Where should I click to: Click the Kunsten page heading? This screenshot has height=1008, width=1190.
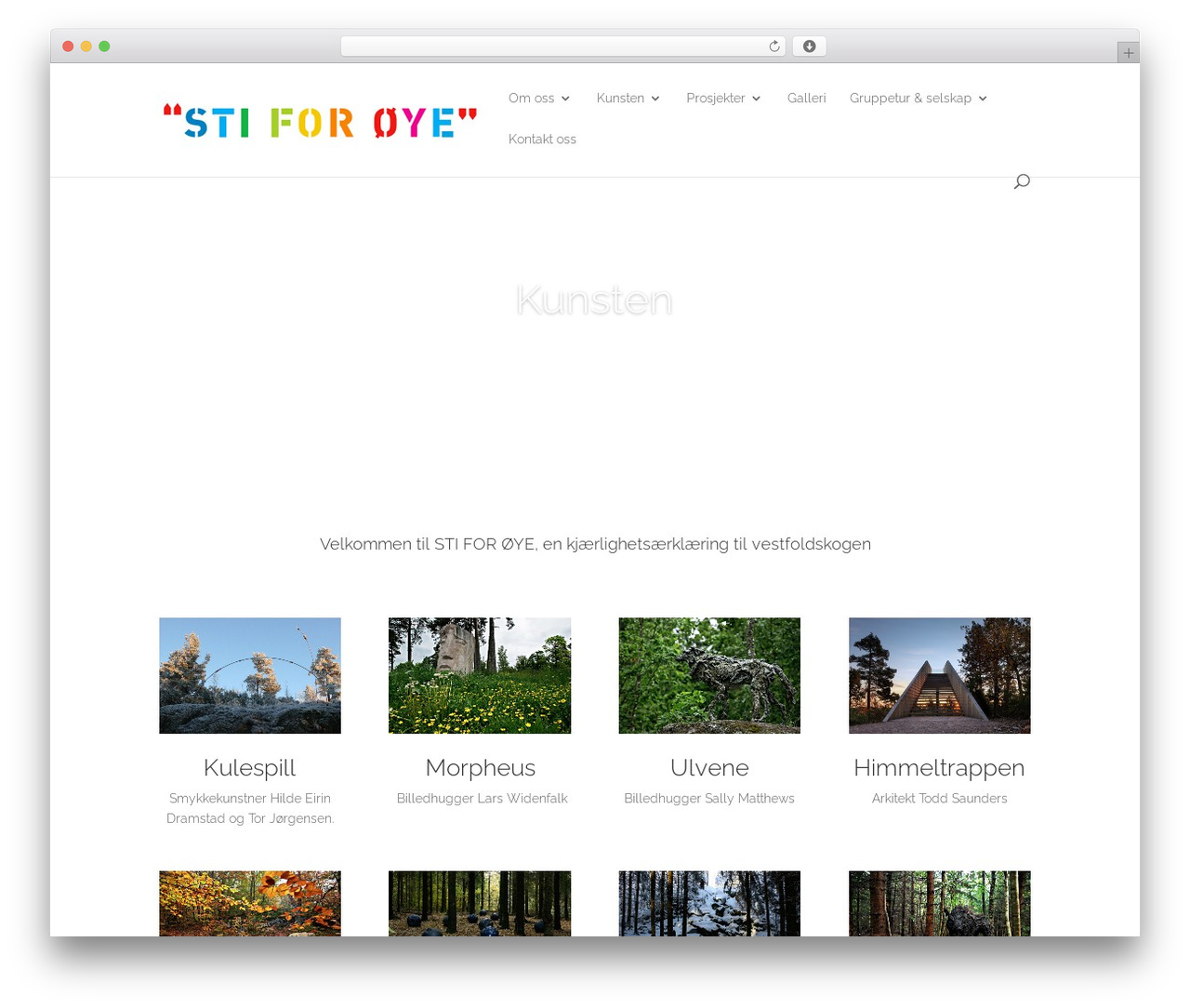pyautogui.click(x=594, y=300)
